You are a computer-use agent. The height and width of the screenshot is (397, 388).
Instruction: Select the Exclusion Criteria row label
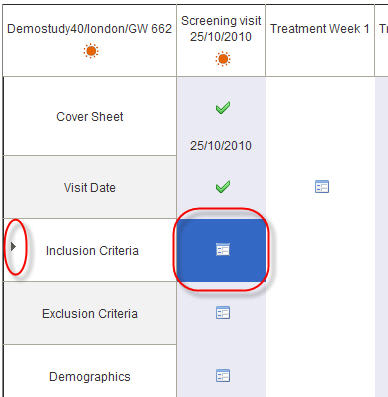(90, 314)
